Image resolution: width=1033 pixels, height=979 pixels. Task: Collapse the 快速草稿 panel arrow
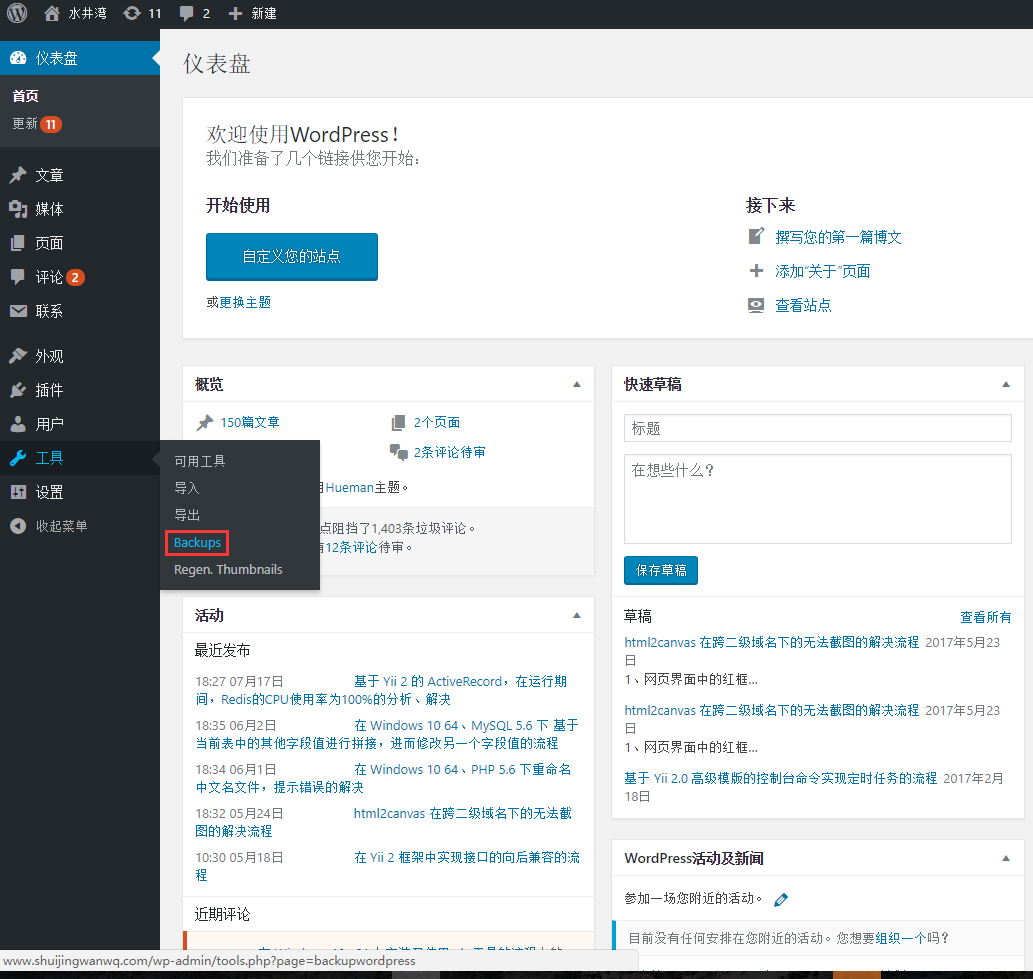[1005, 384]
